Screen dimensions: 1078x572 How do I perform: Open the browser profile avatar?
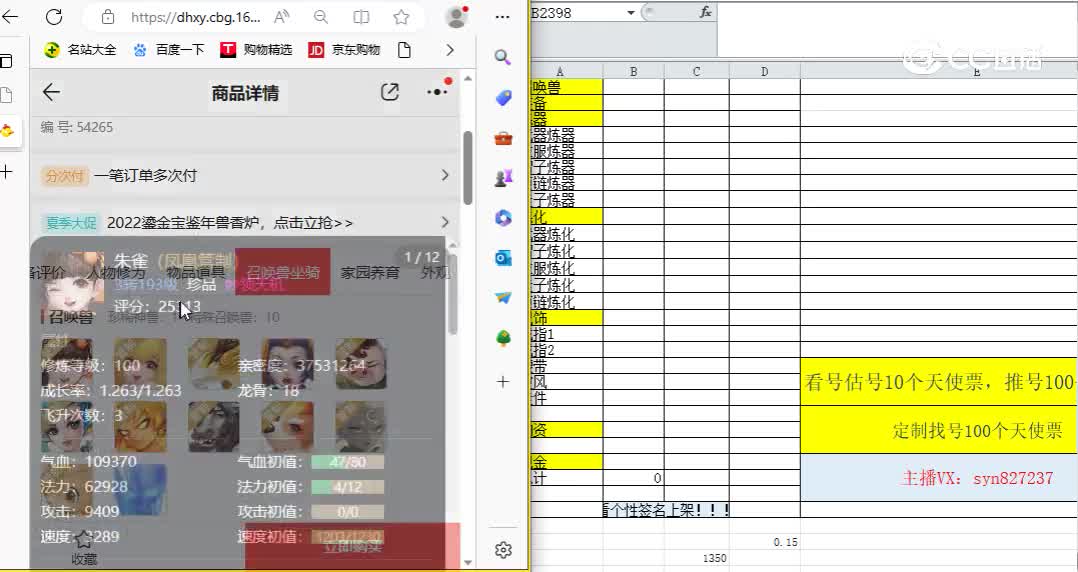(456, 16)
